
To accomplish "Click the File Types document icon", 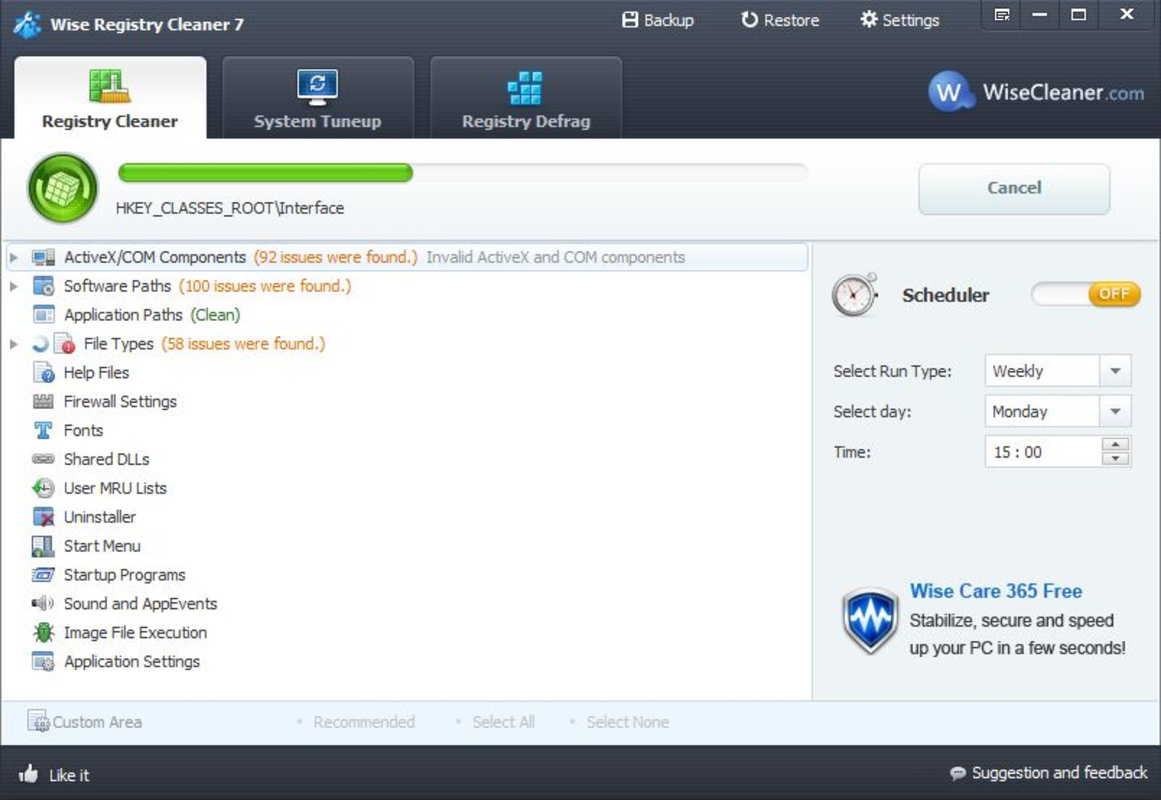I will pyautogui.click(x=64, y=344).
